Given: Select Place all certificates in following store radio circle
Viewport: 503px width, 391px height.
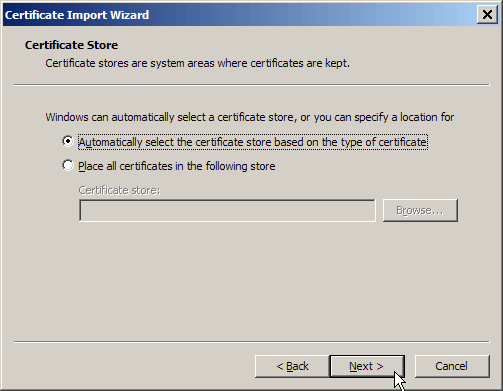Looking at the screenshot, I should coord(68,165).
